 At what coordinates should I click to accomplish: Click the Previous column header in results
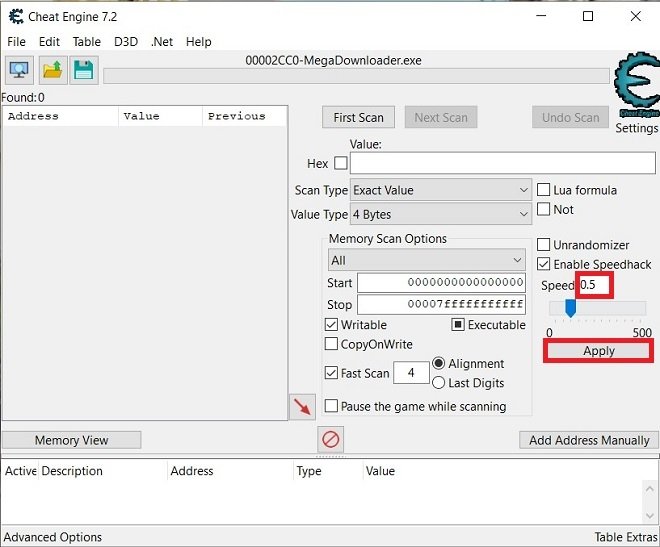click(245, 116)
